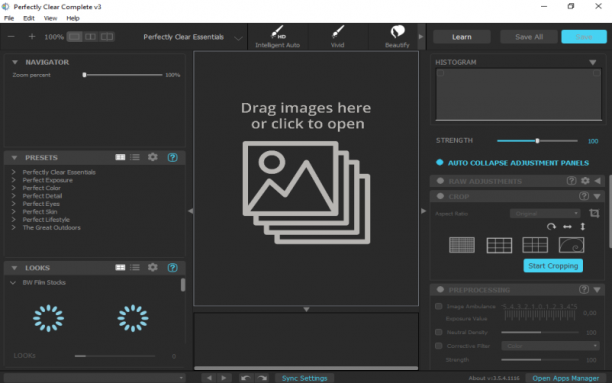This screenshot has height=383, width=612.
Task: Switch Looks panel to grid view
Action: pyautogui.click(x=120, y=267)
